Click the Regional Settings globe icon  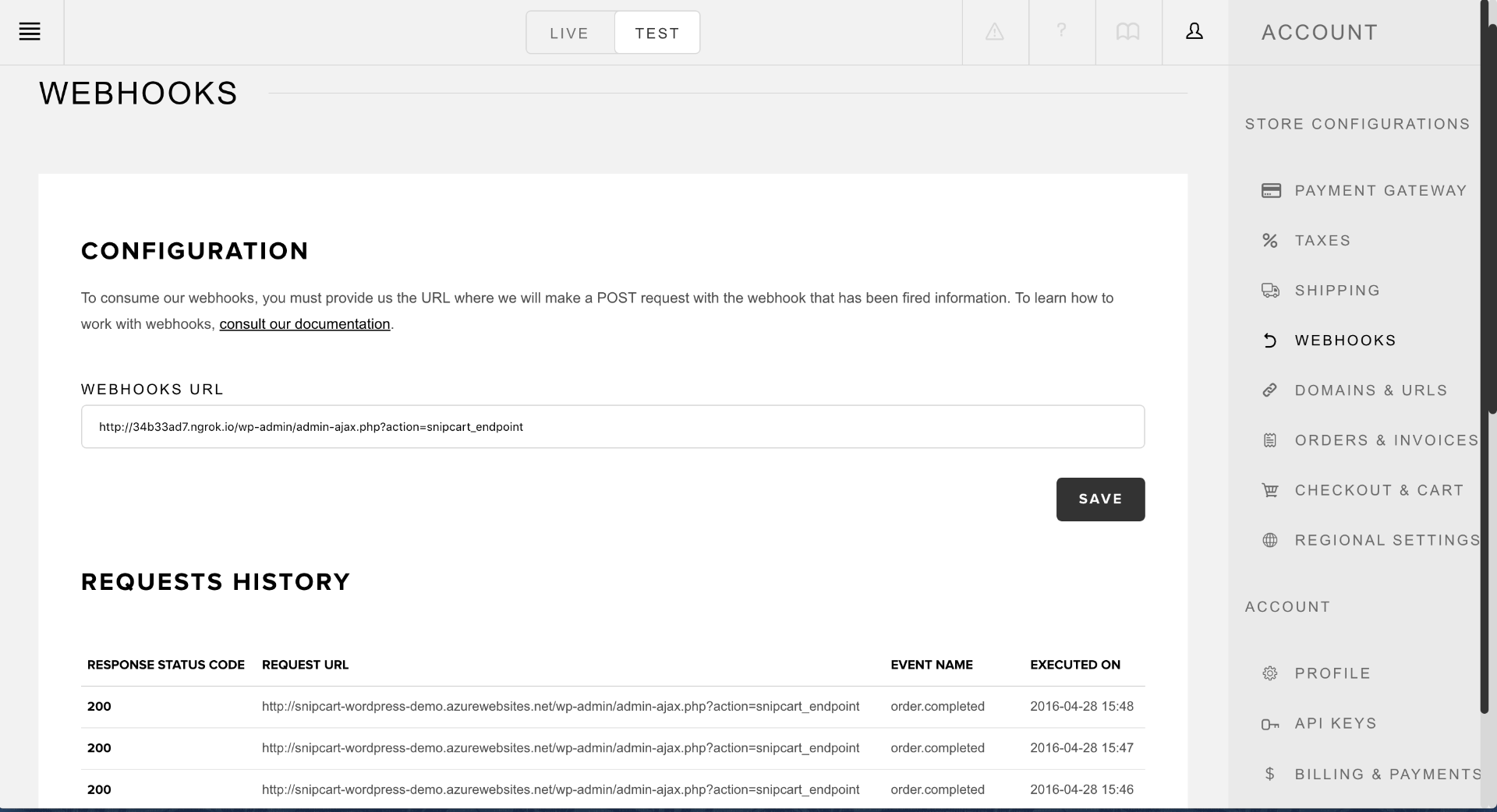(1270, 540)
